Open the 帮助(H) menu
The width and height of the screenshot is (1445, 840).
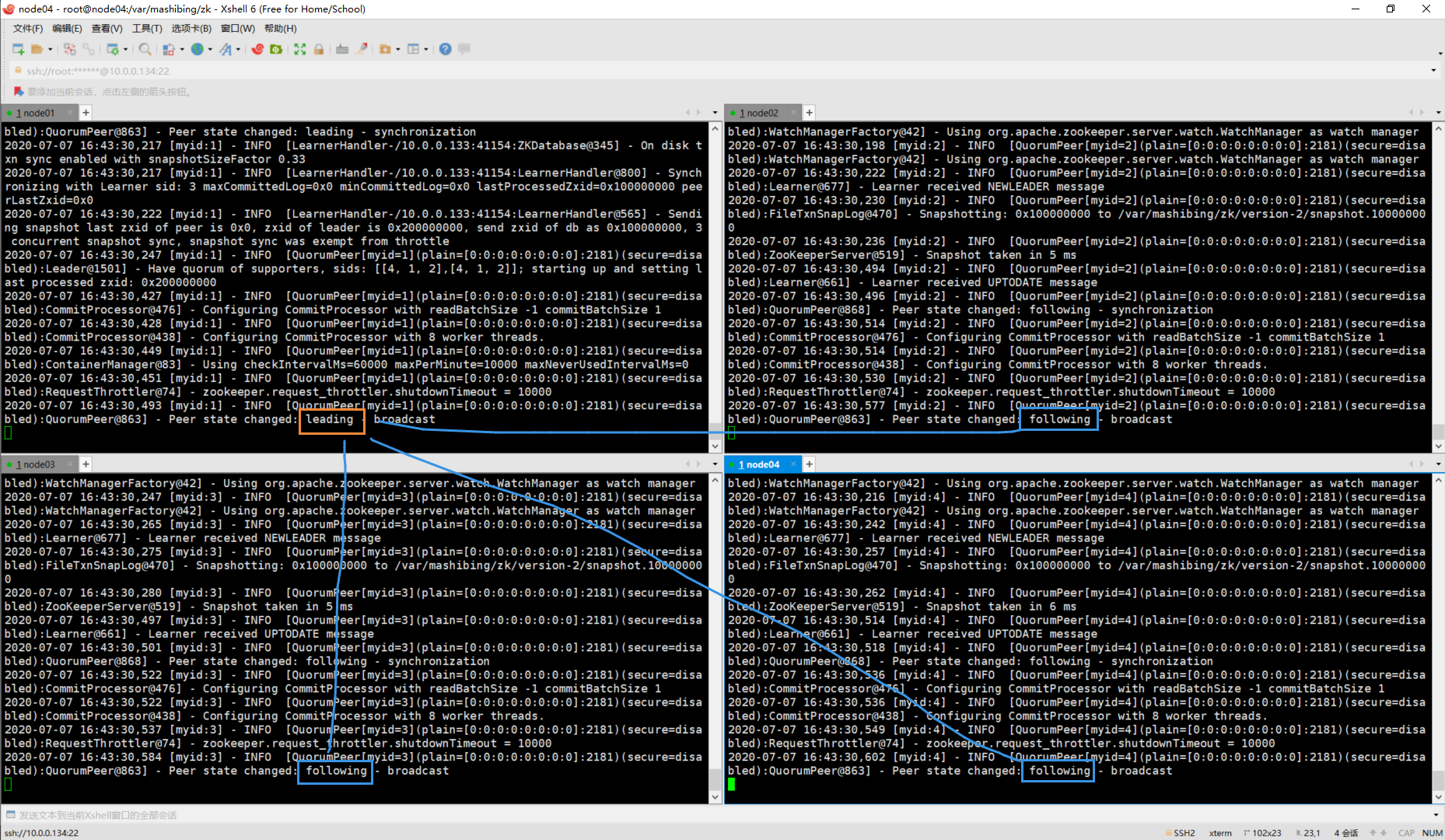[280, 29]
